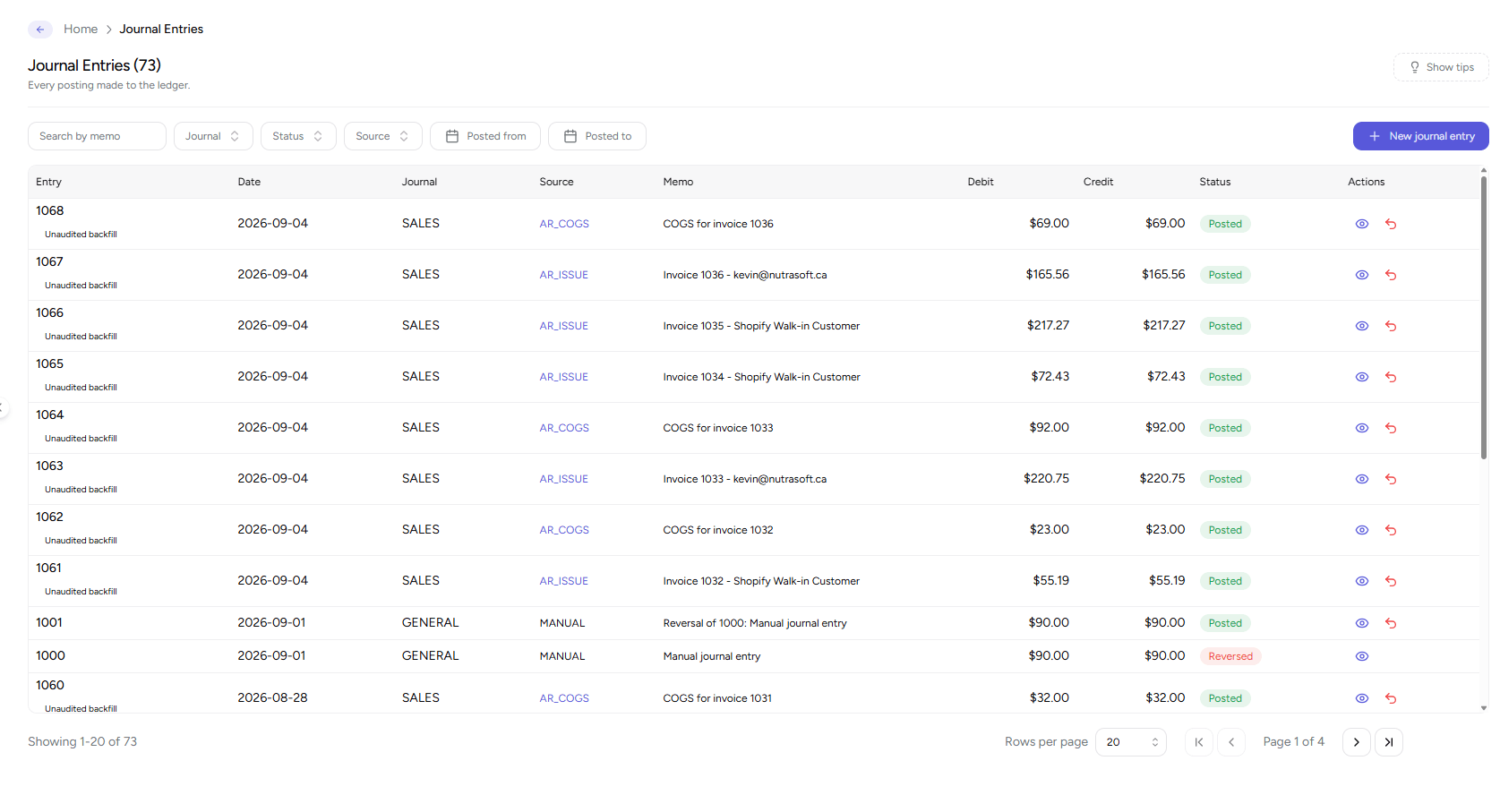The image size is (1500, 812).
Task: View journal entry 1060 details
Action: tap(1361, 698)
